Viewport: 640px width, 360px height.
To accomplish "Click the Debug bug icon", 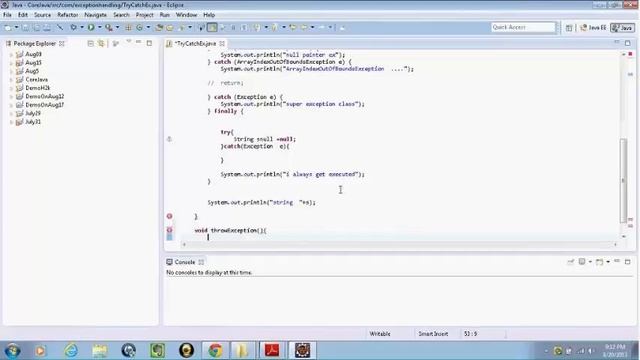I will pyautogui.click(x=73, y=27).
